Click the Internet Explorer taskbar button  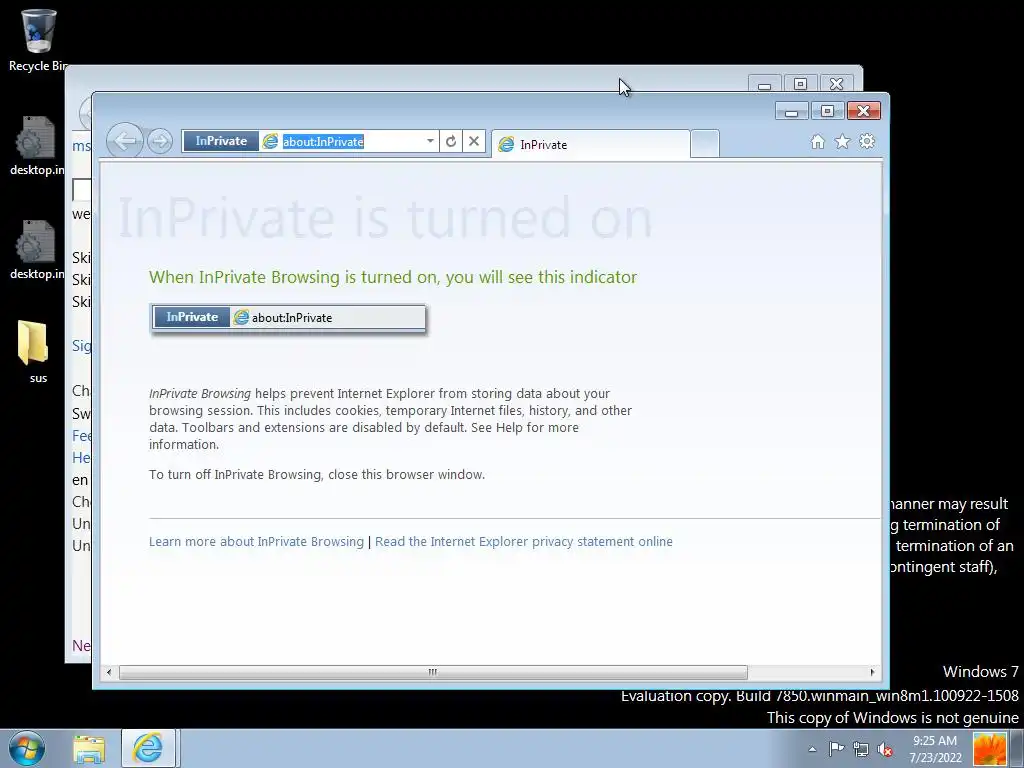pos(148,748)
